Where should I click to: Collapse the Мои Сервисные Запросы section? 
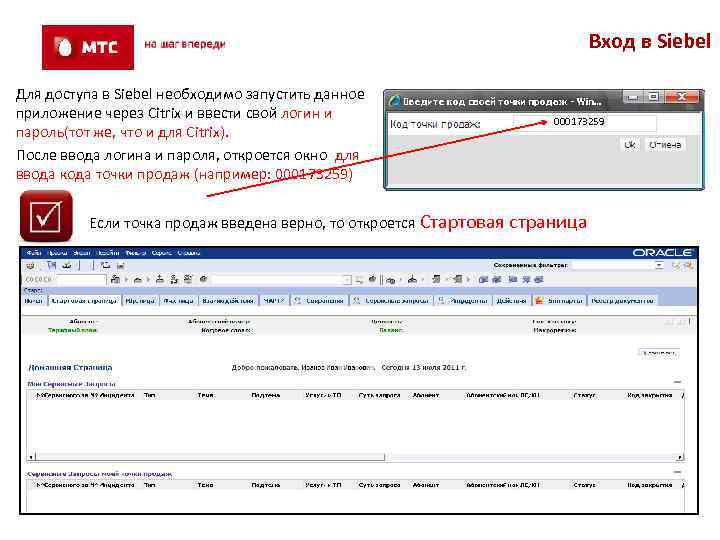click(678, 382)
